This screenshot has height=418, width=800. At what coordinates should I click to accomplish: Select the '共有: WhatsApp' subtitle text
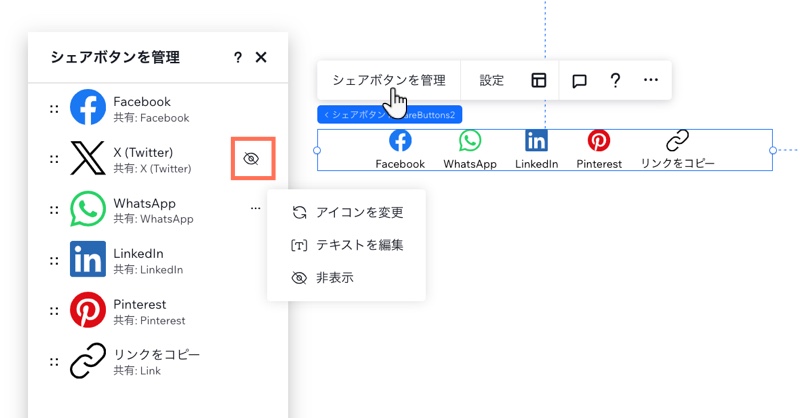click(x=153, y=219)
